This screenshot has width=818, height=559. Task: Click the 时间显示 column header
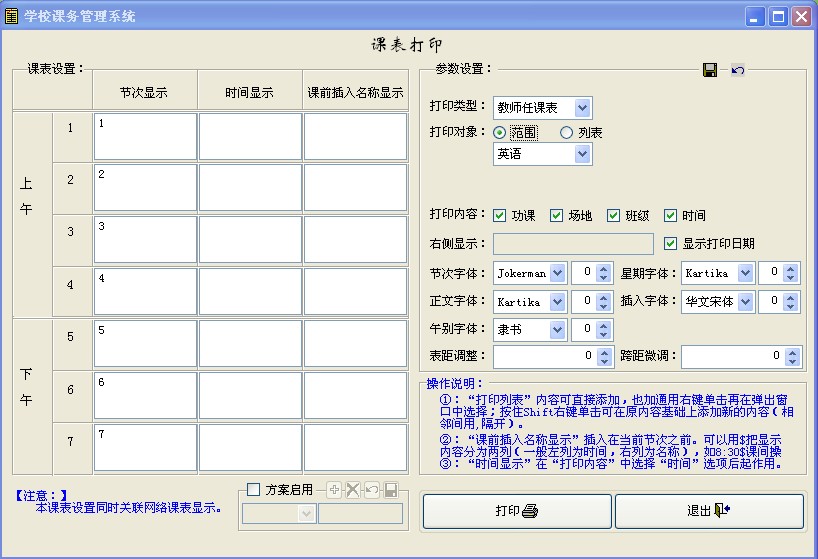pyautogui.click(x=249, y=93)
